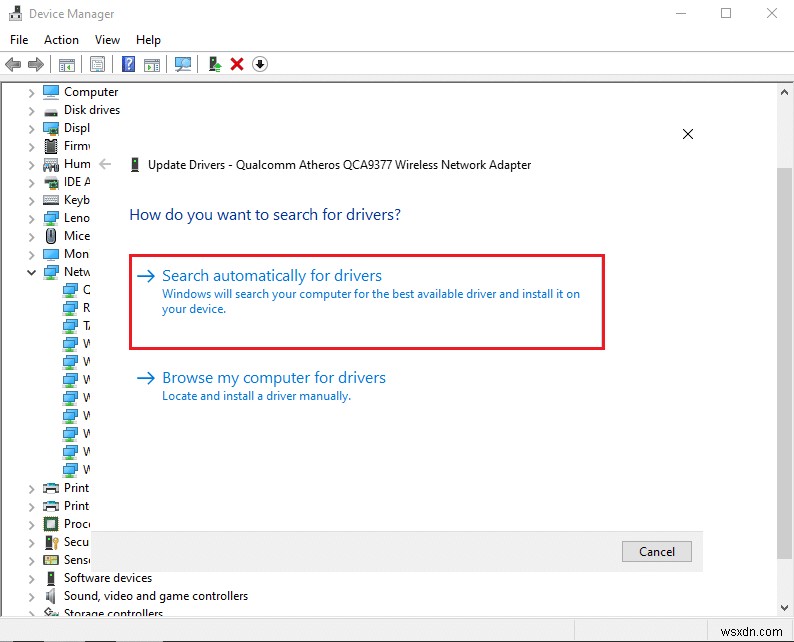The image size is (794, 642).
Task: Expand the Disk drives node chevron
Action: [x=31, y=111]
